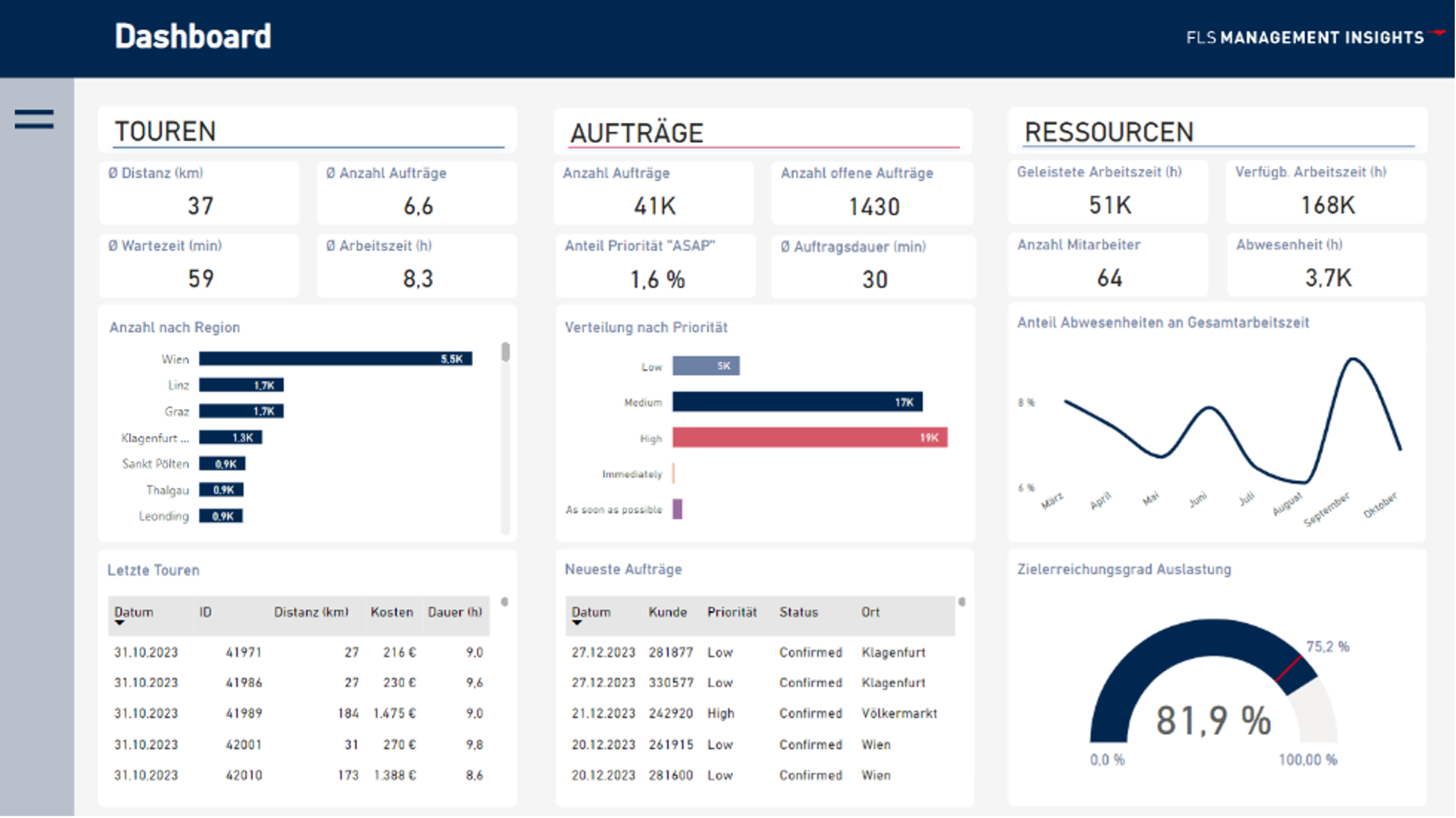This screenshot has width=1456, height=818.
Task: Select the Klagenfurt bar showing 1.3K
Action: coord(231,437)
